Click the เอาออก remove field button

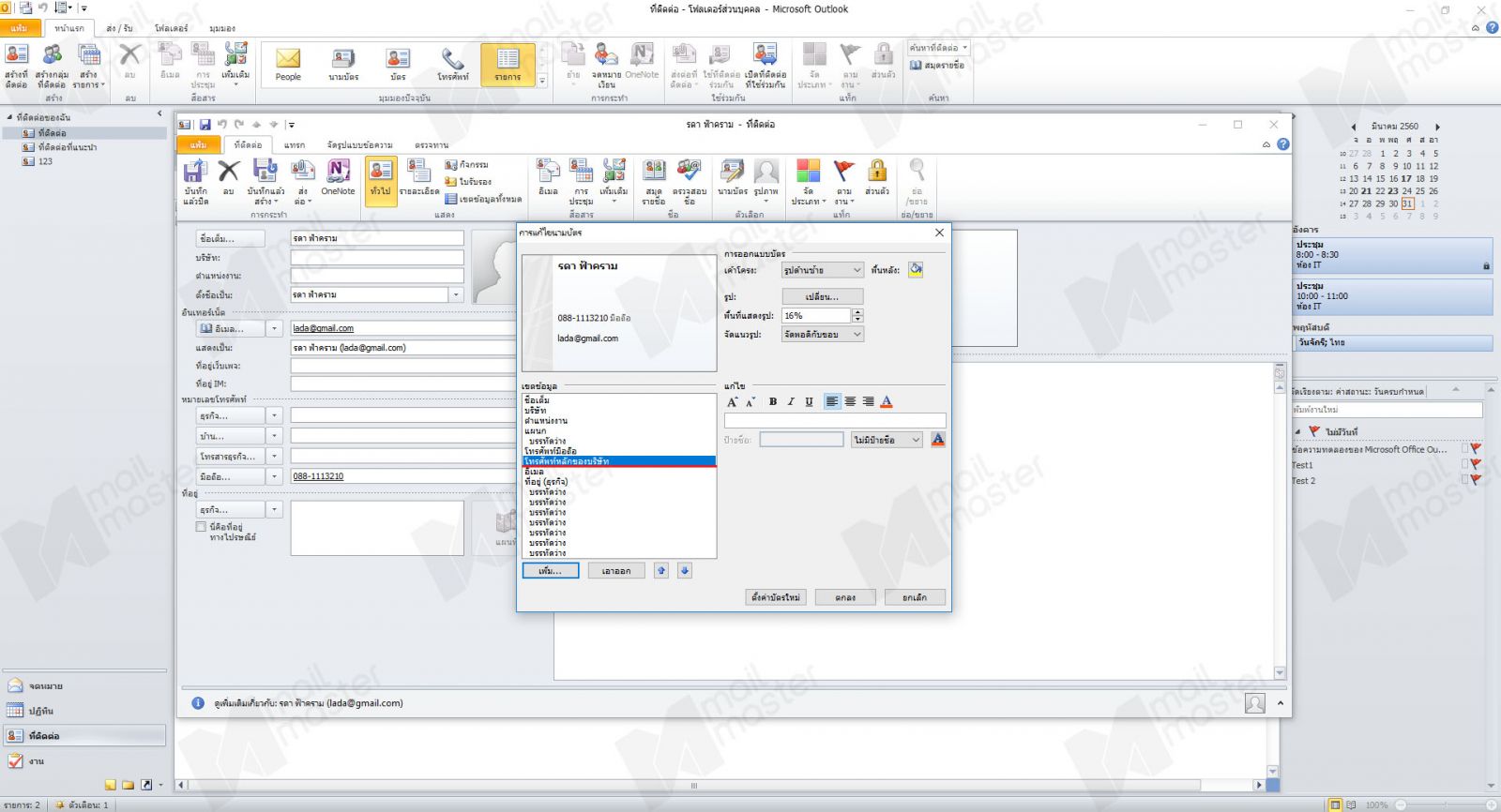pyautogui.click(x=616, y=570)
